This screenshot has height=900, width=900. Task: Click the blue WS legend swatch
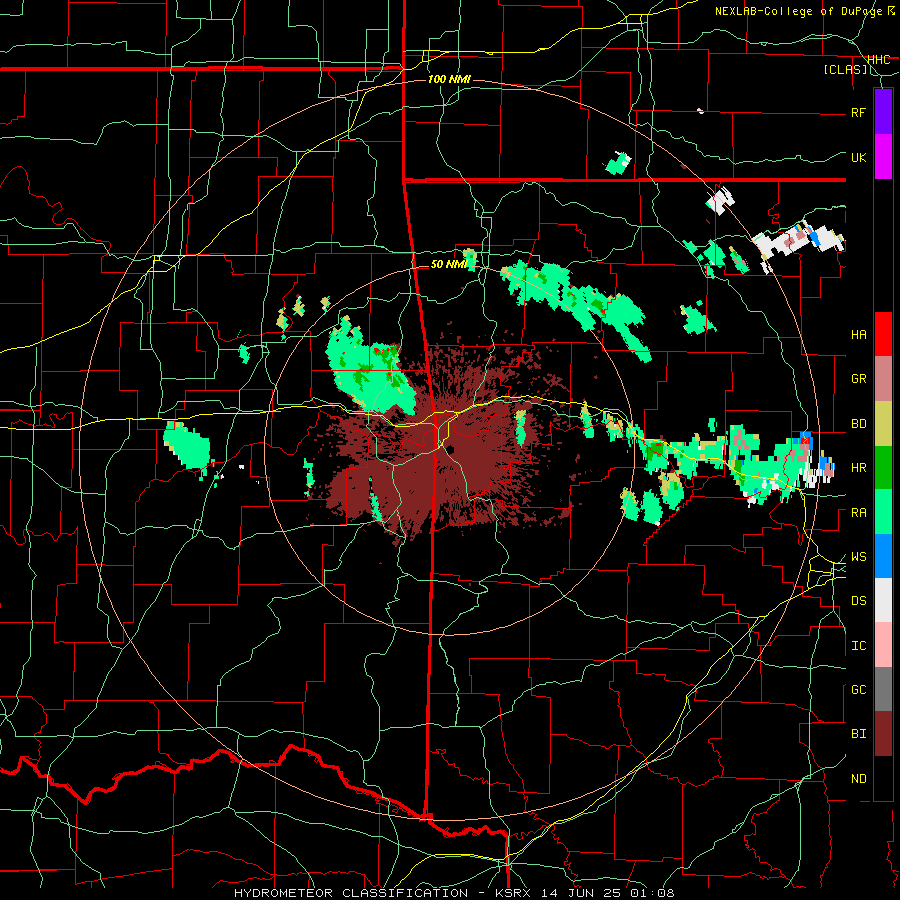[x=883, y=556]
